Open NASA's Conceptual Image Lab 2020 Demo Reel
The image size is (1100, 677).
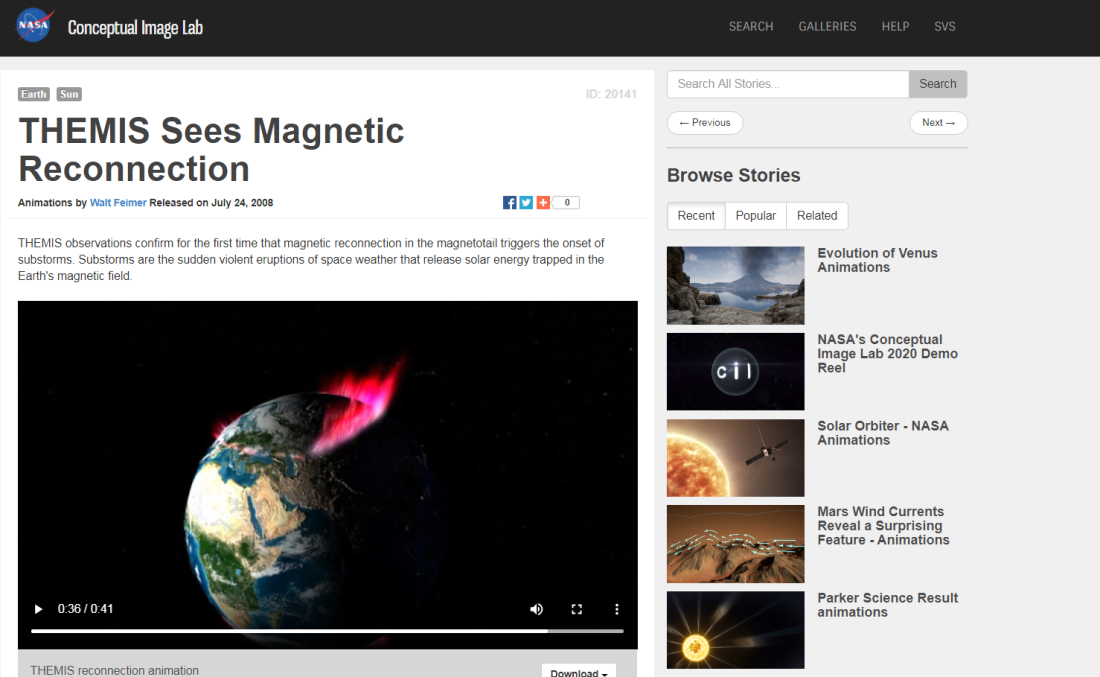pyautogui.click(x=887, y=354)
